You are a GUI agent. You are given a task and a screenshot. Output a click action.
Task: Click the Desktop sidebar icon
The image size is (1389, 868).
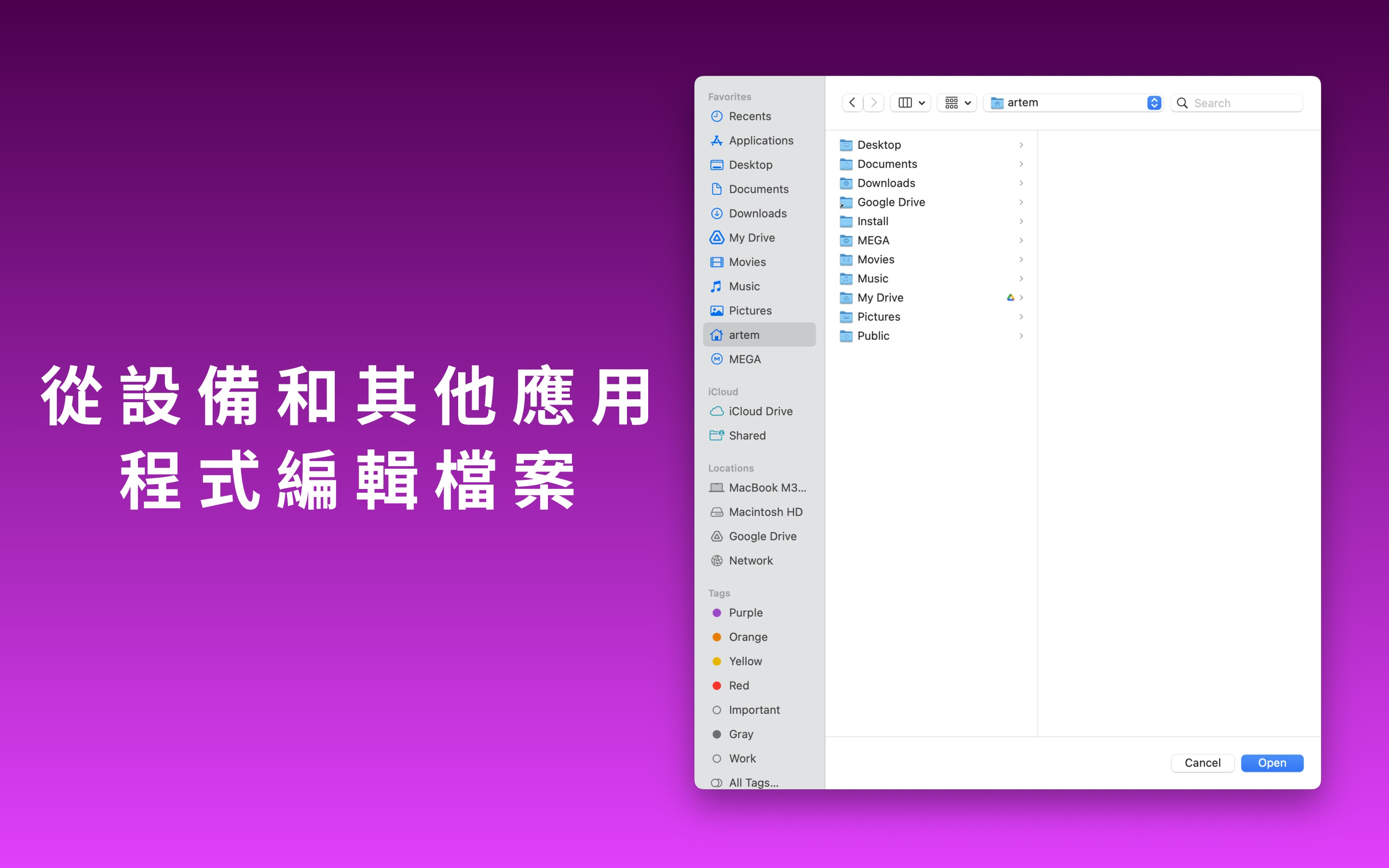click(716, 165)
